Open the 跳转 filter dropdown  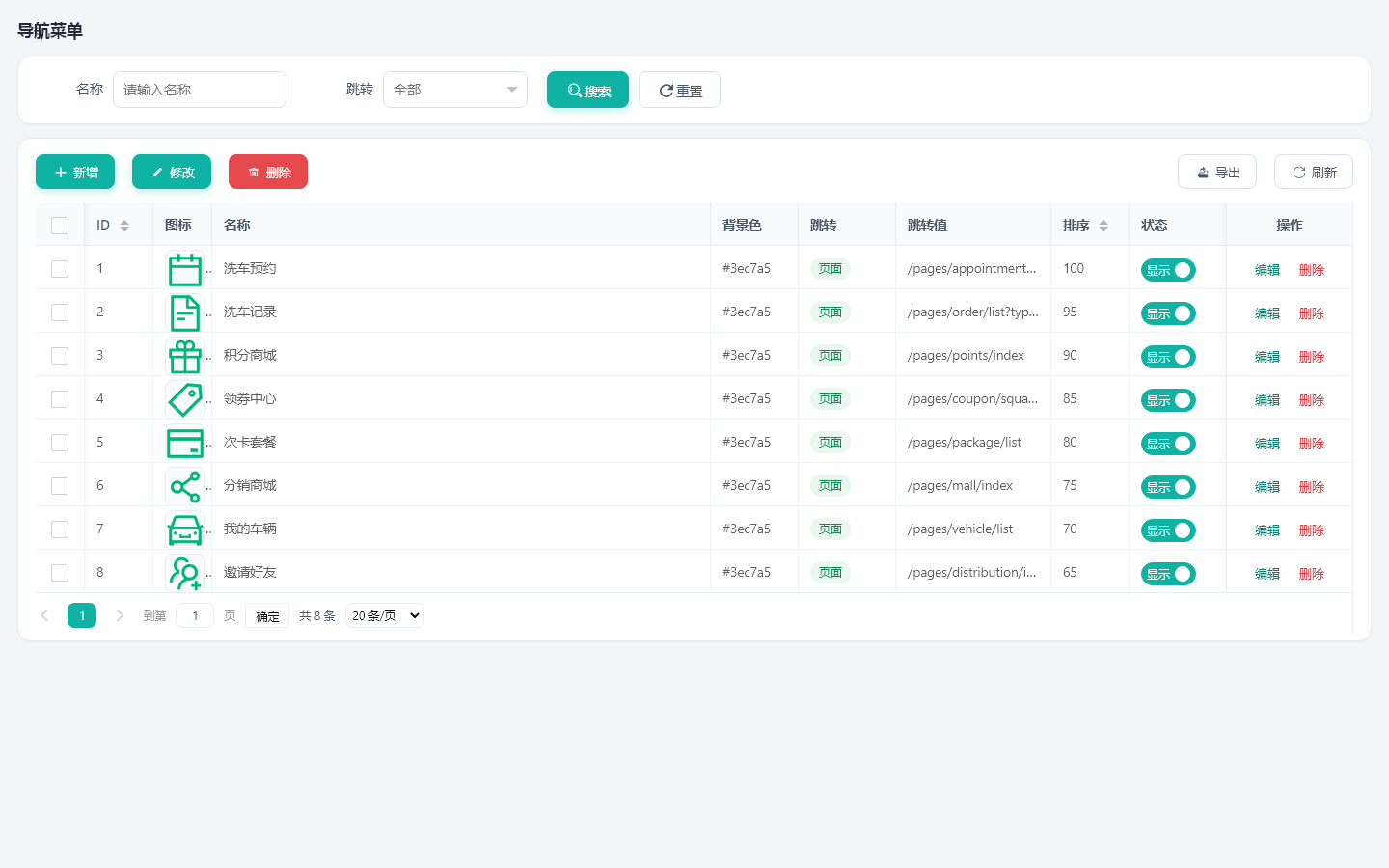[x=455, y=90]
